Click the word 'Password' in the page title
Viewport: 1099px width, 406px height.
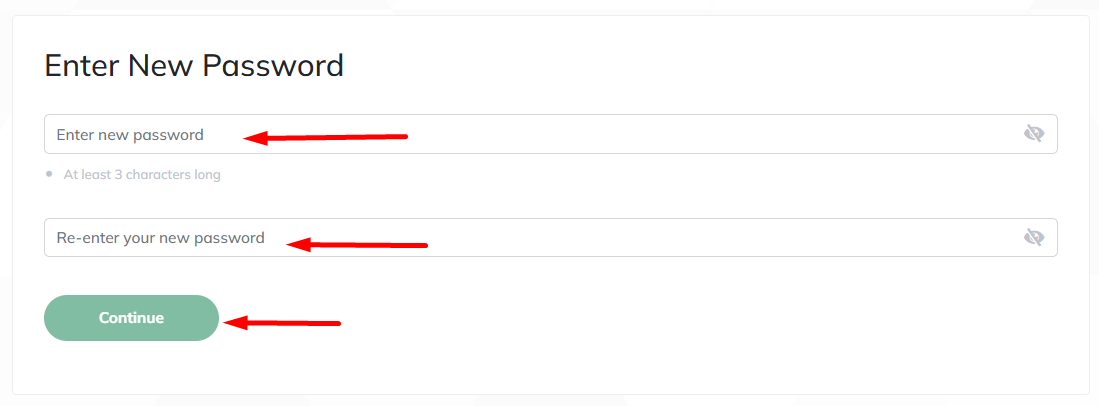[273, 66]
